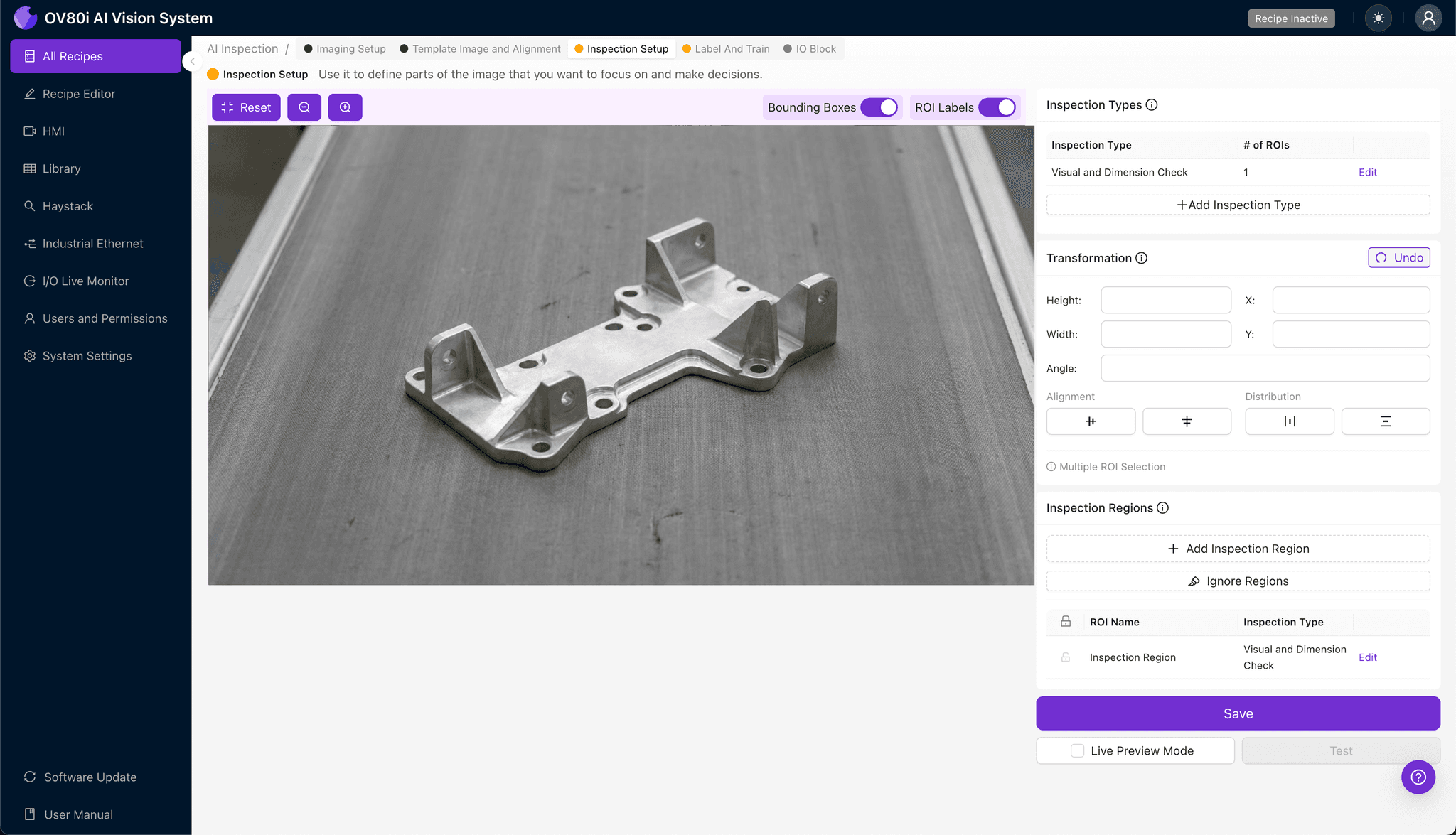1456x835 pixels.
Task: Switch to Template Image and Alignment tab
Action: click(480, 49)
